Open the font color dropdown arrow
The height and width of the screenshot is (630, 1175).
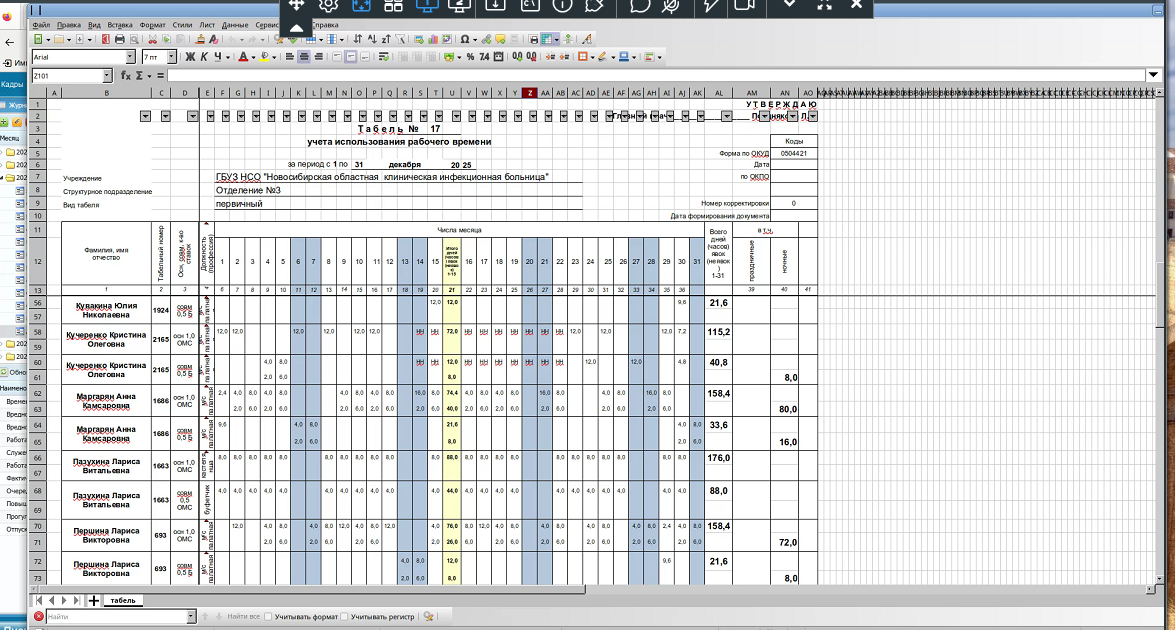point(253,58)
